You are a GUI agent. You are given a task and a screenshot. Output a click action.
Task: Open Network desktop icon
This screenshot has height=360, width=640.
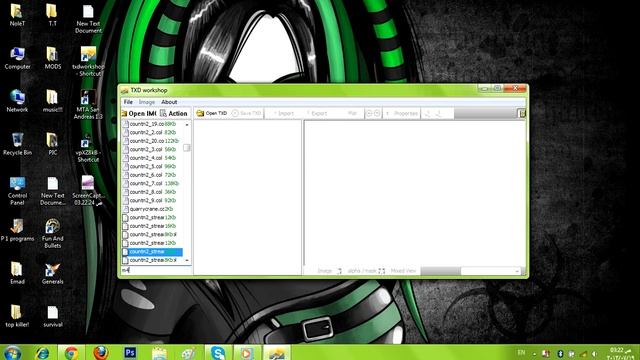17,101
